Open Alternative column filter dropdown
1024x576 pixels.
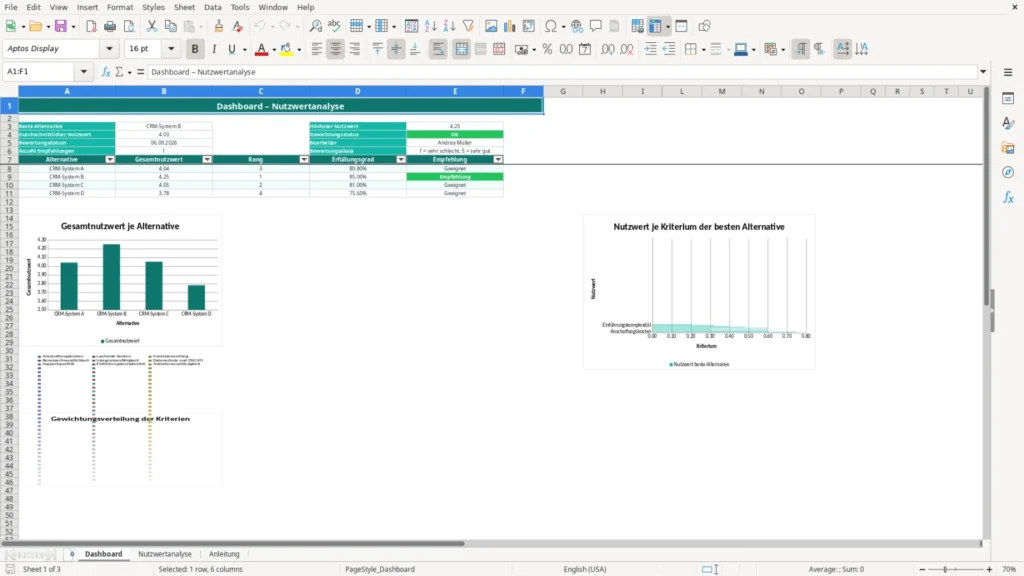click(110, 159)
